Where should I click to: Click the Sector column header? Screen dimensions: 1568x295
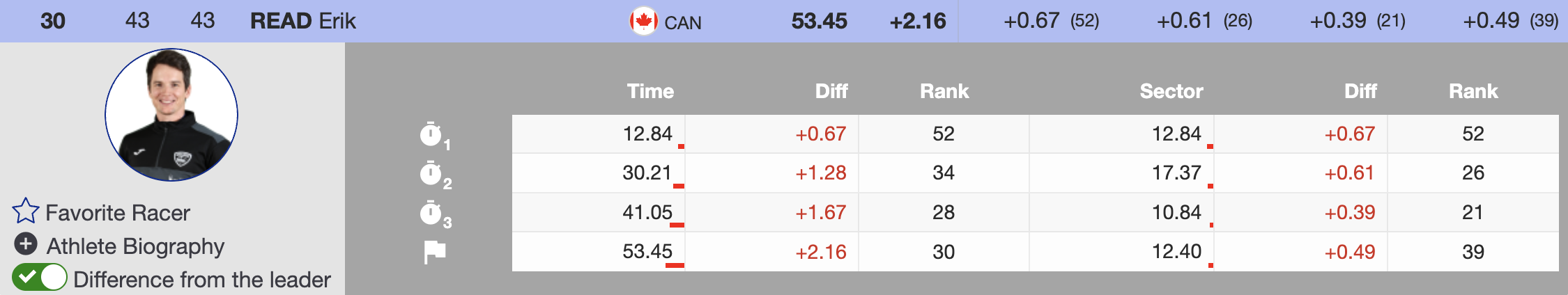point(1171,91)
